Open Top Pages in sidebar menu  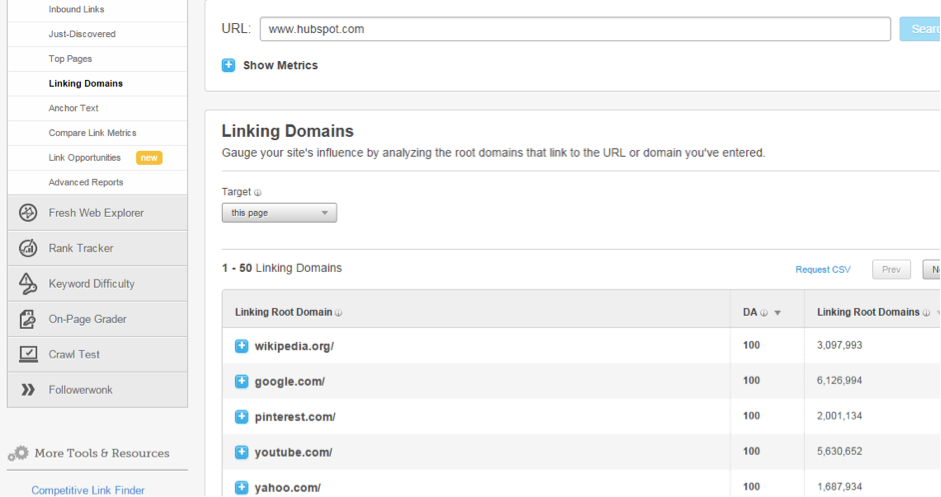click(x=70, y=59)
